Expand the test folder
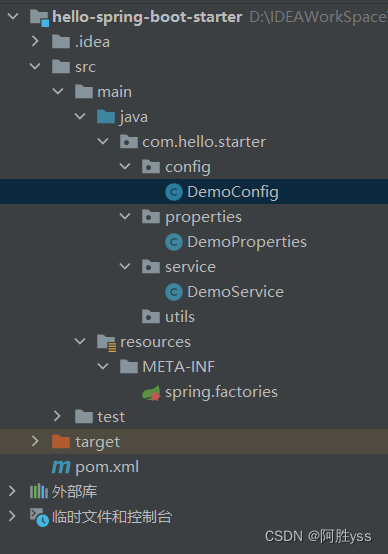388x554 pixels. pyautogui.click(x=57, y=416)
